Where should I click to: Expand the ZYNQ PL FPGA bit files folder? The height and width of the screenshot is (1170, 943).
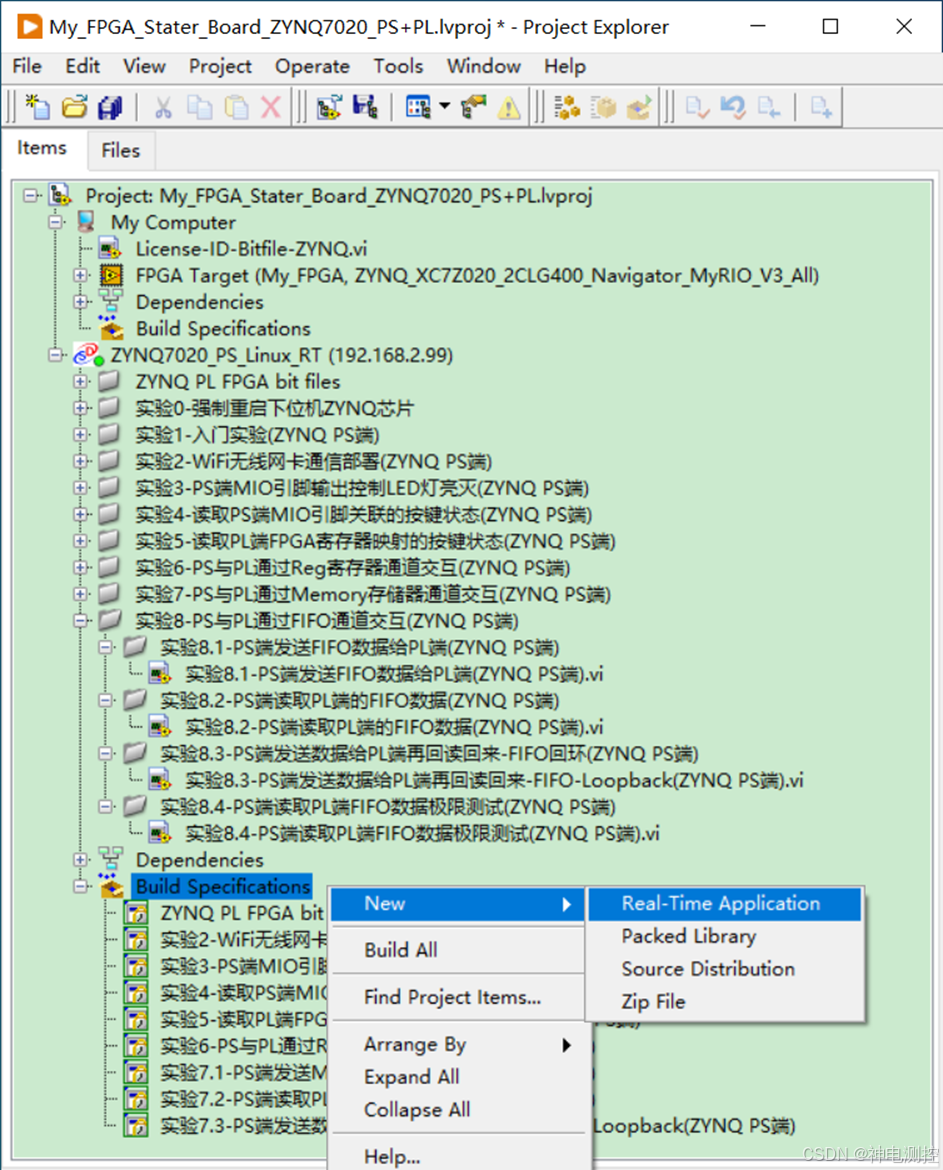coord(80,381)
